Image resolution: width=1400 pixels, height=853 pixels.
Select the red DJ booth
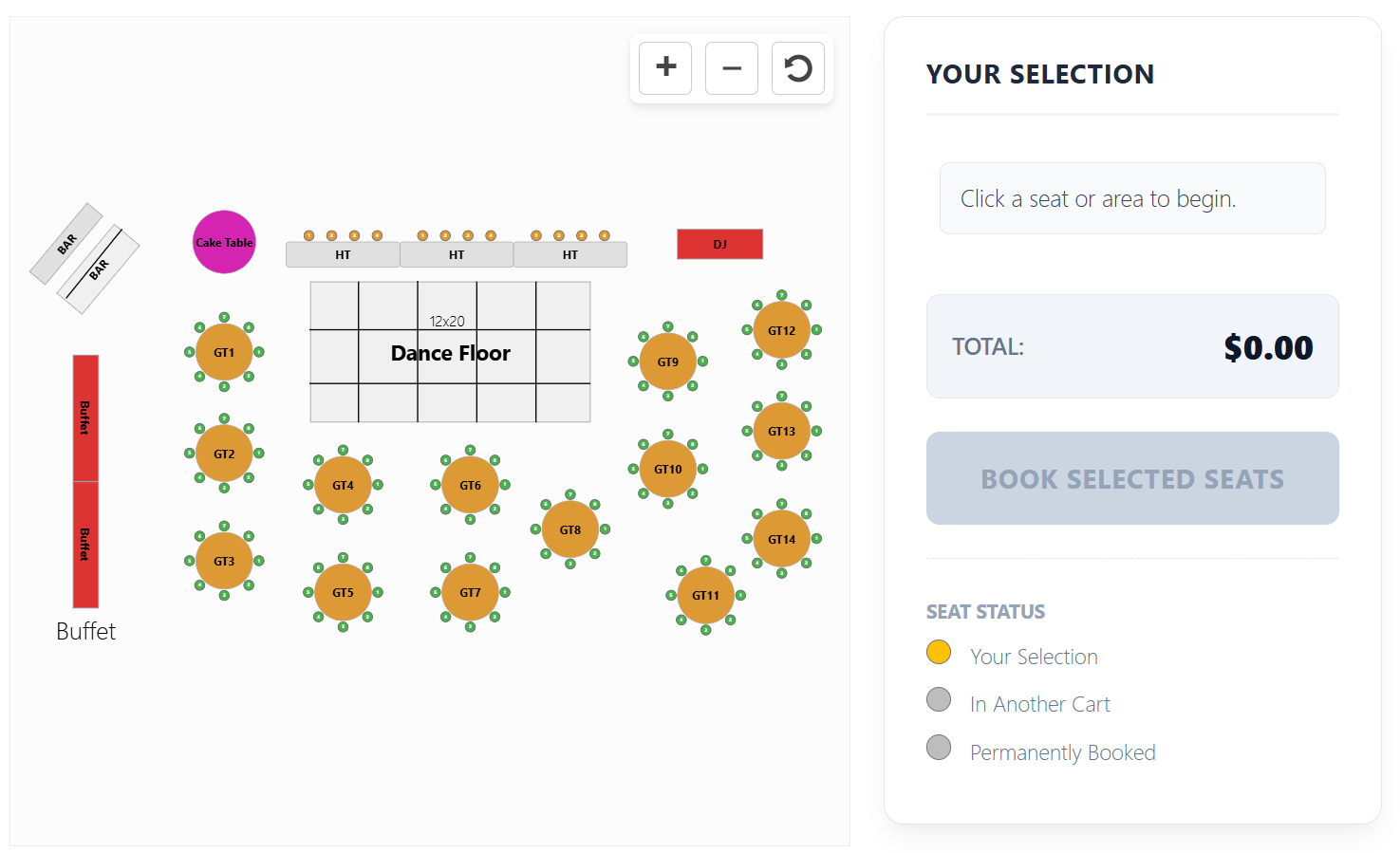point(719,245)
